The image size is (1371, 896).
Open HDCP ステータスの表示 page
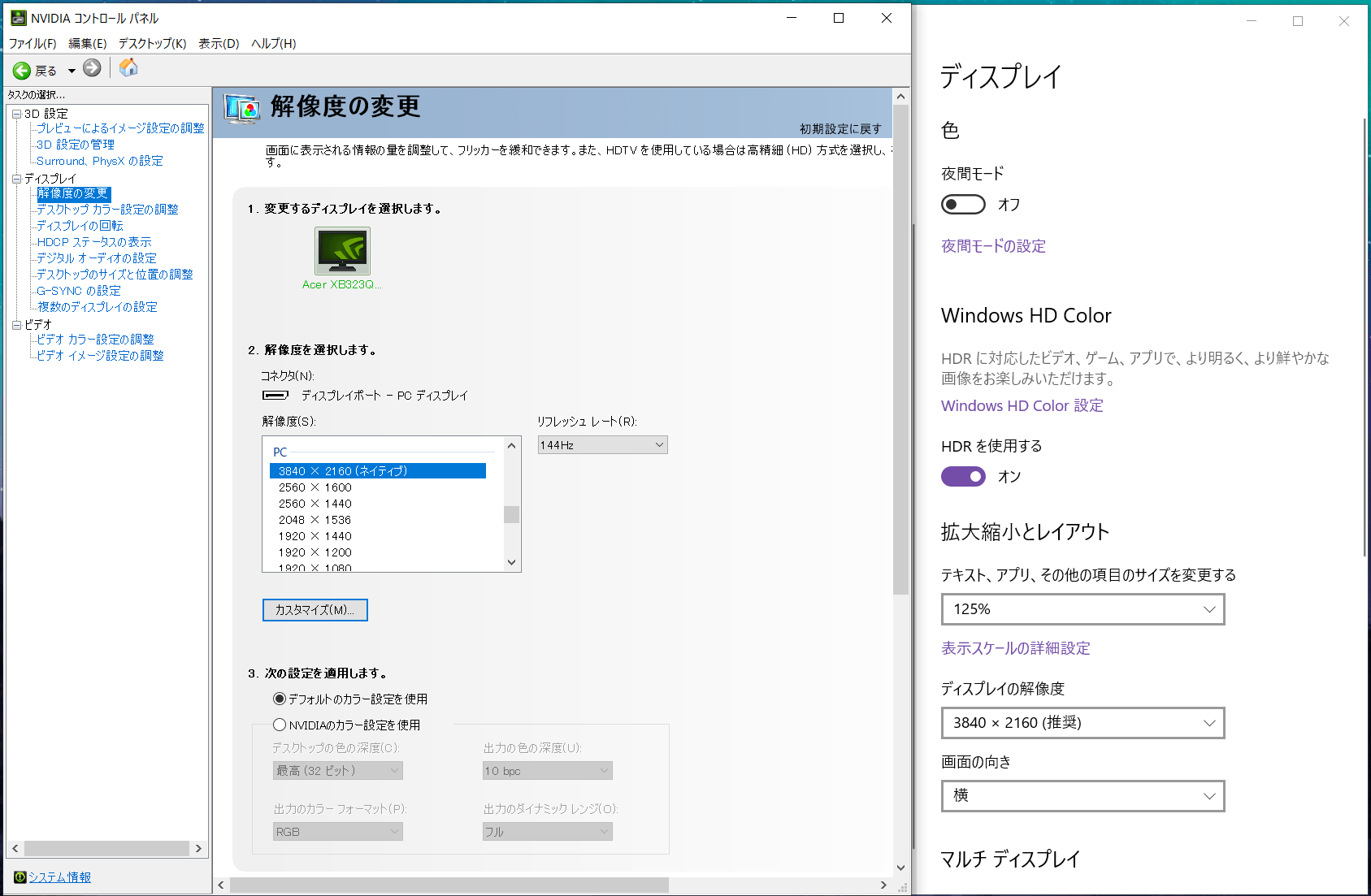[94, 242]
